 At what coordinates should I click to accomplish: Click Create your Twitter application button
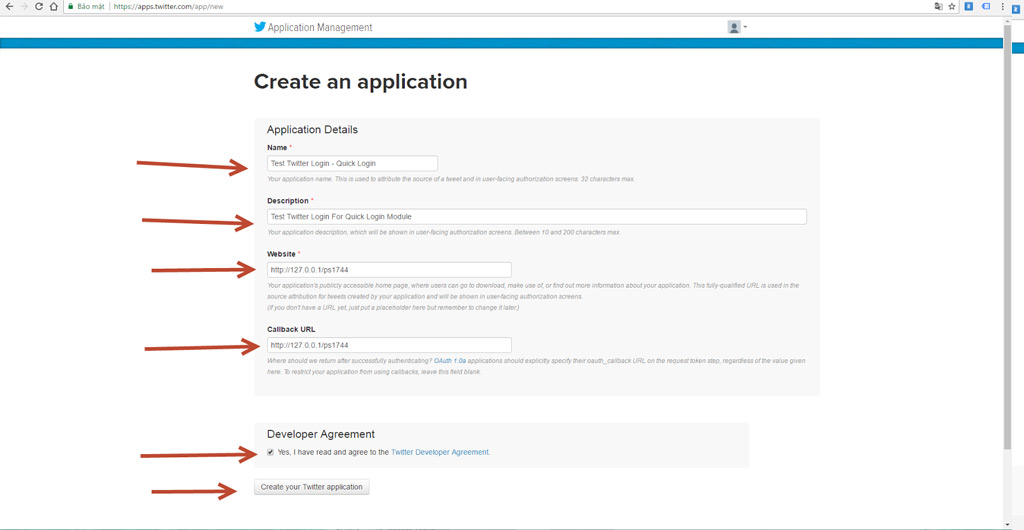click(x=312, y=487)
